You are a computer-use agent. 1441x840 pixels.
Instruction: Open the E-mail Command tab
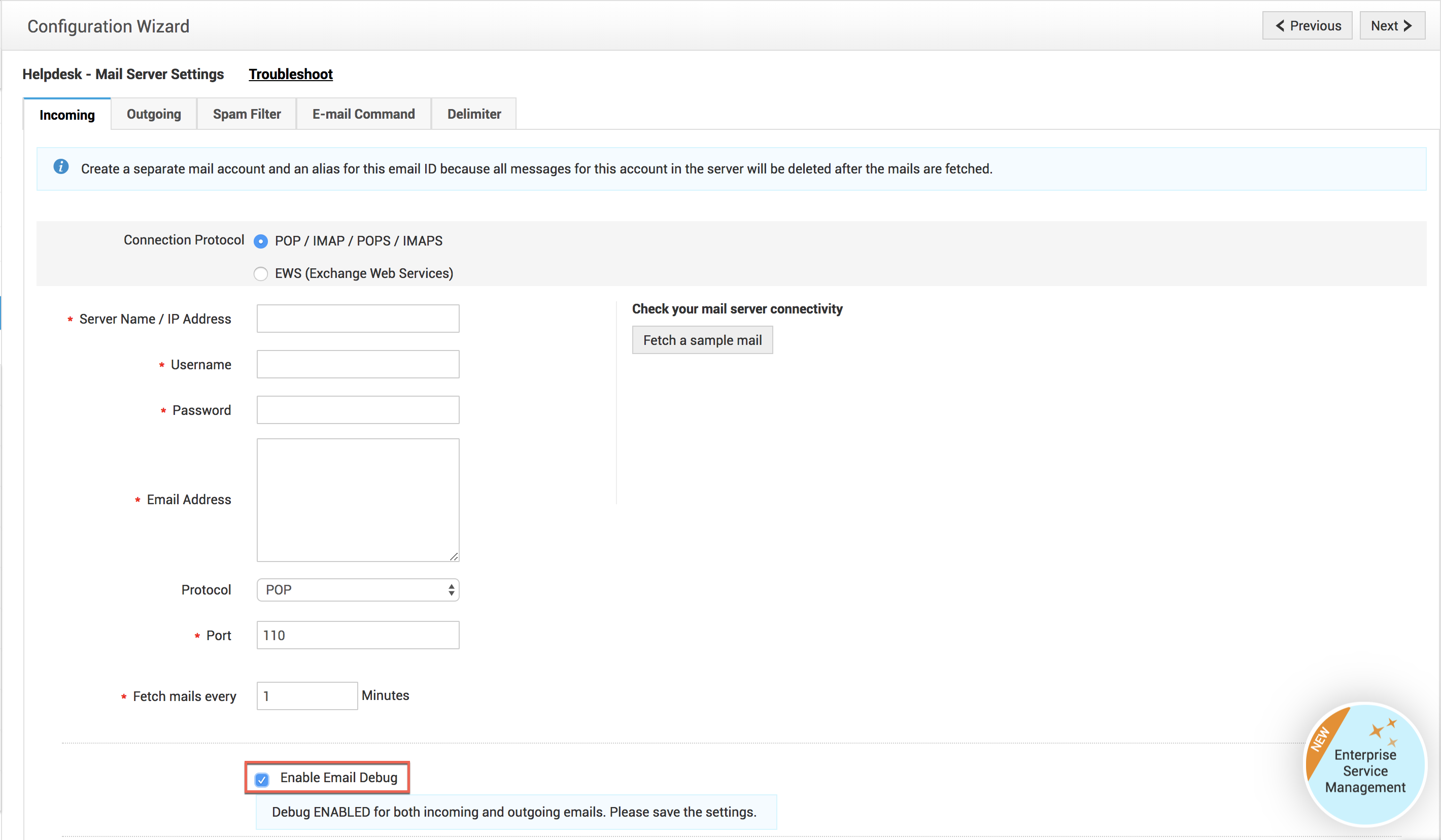(x=363, y=114)
